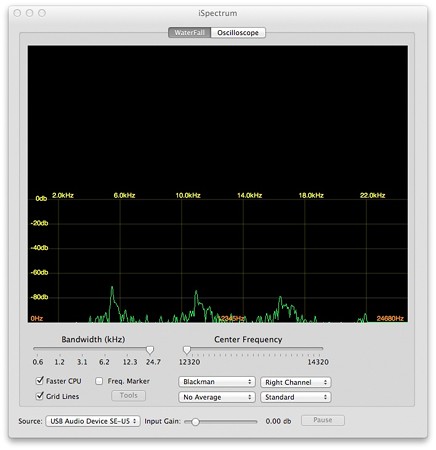The width and height of the screenshot is (436, 450).
Task: Click the Input Gain slider knob
Action: (195, 422)
